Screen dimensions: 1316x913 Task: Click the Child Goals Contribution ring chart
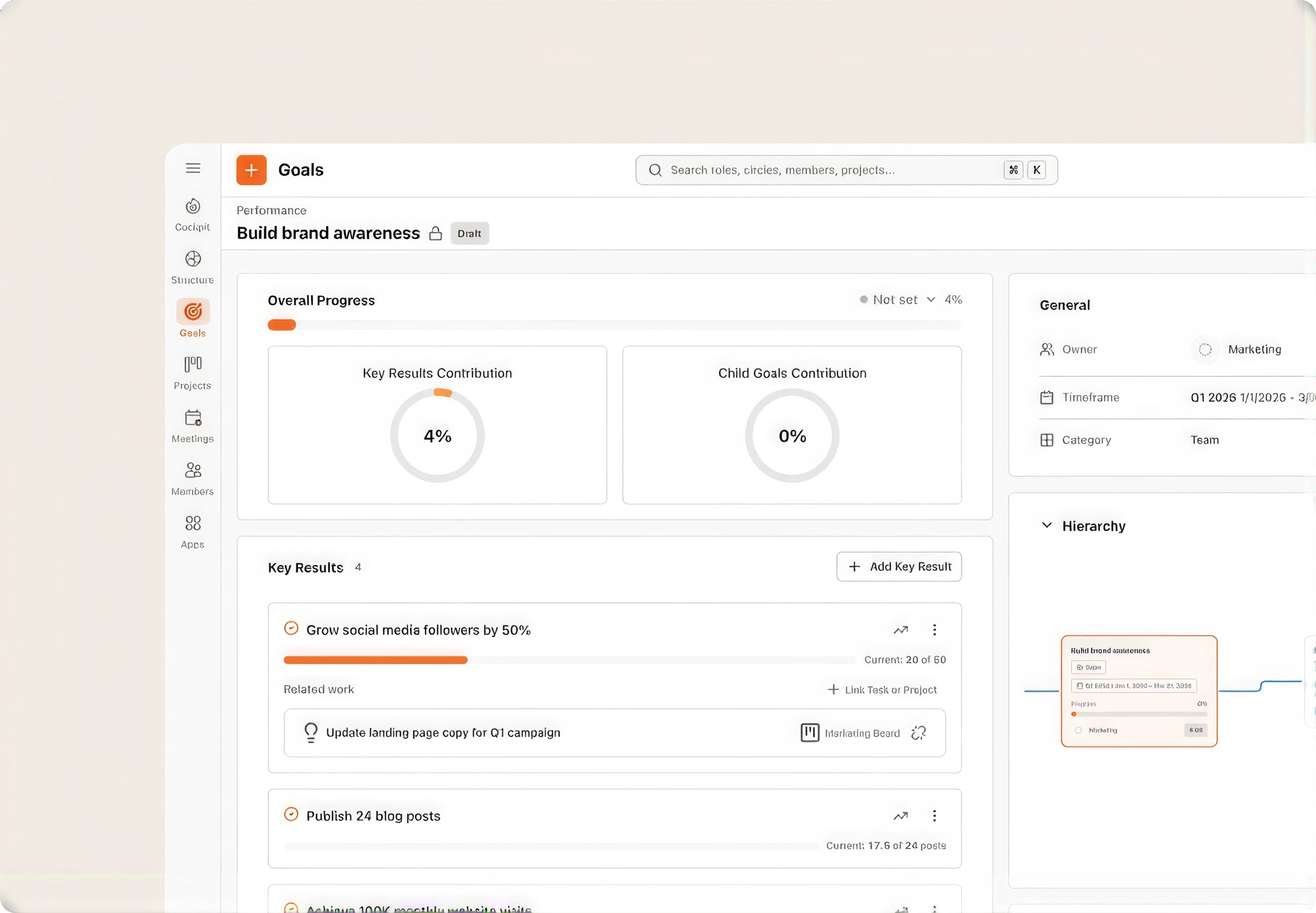click(792, 435)
